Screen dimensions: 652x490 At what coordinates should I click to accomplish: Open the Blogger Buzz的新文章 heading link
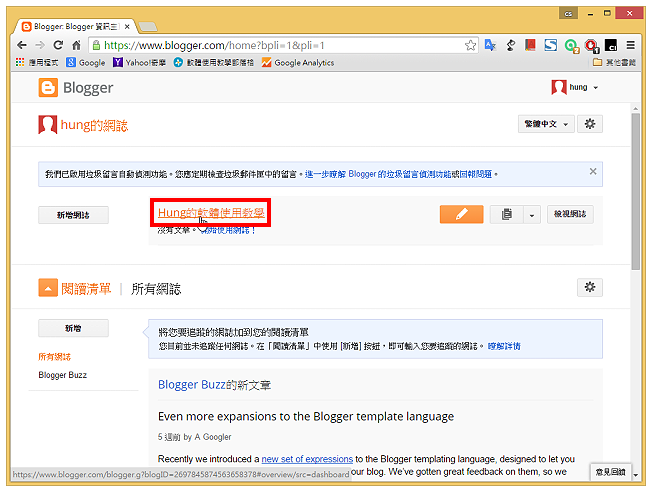pos(214,385)
